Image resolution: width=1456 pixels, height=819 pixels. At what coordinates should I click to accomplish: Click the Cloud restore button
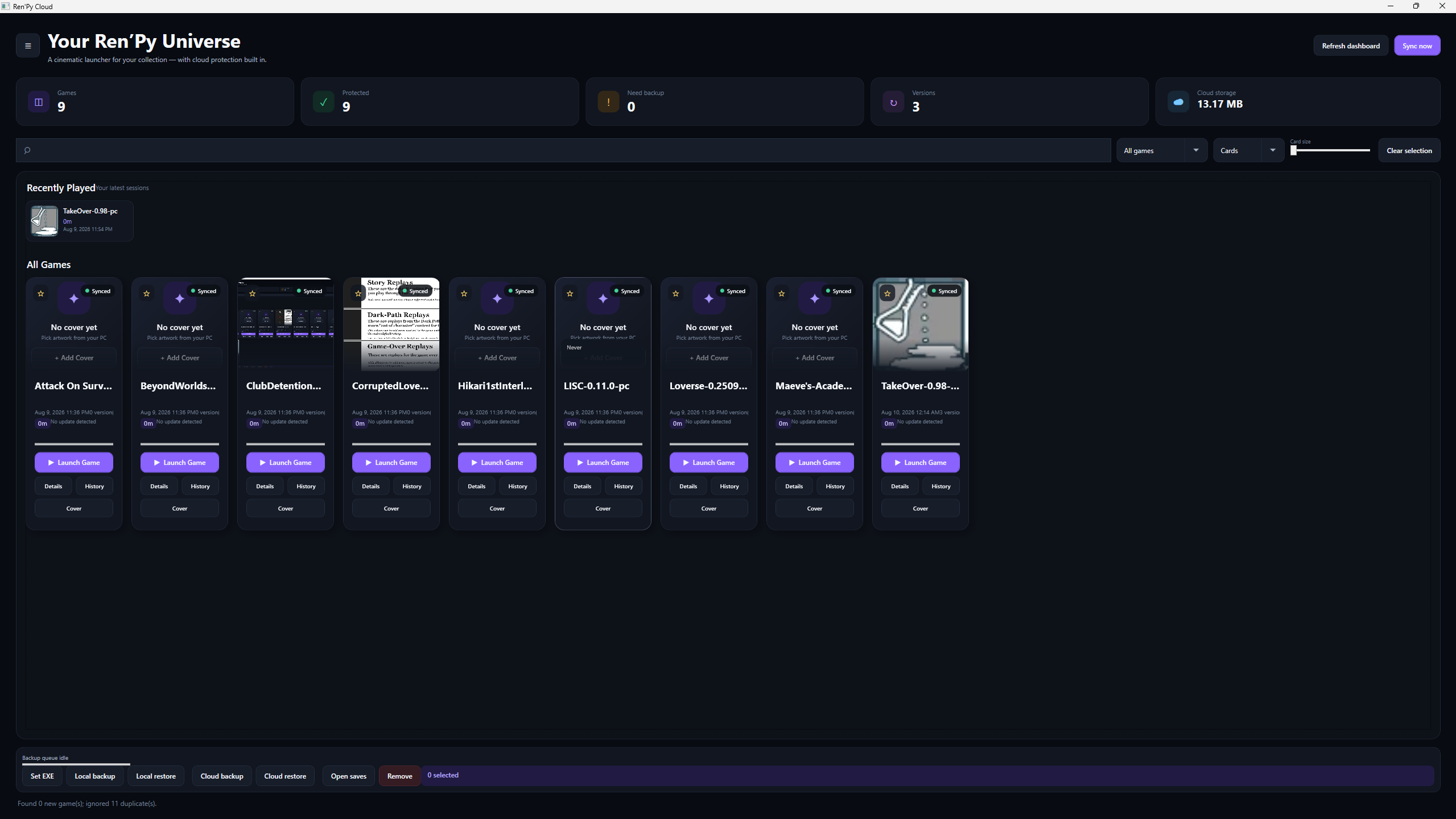click(285, 776)
